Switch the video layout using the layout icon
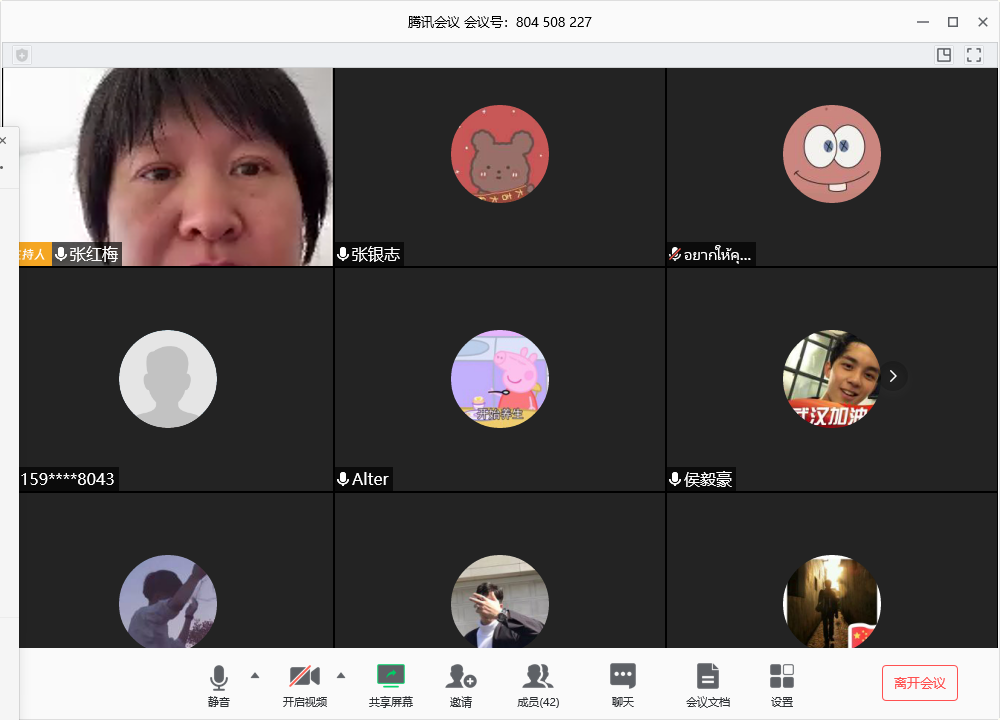Image resolution: width=1000 pixels, height=720 pixels. (944, 55)
